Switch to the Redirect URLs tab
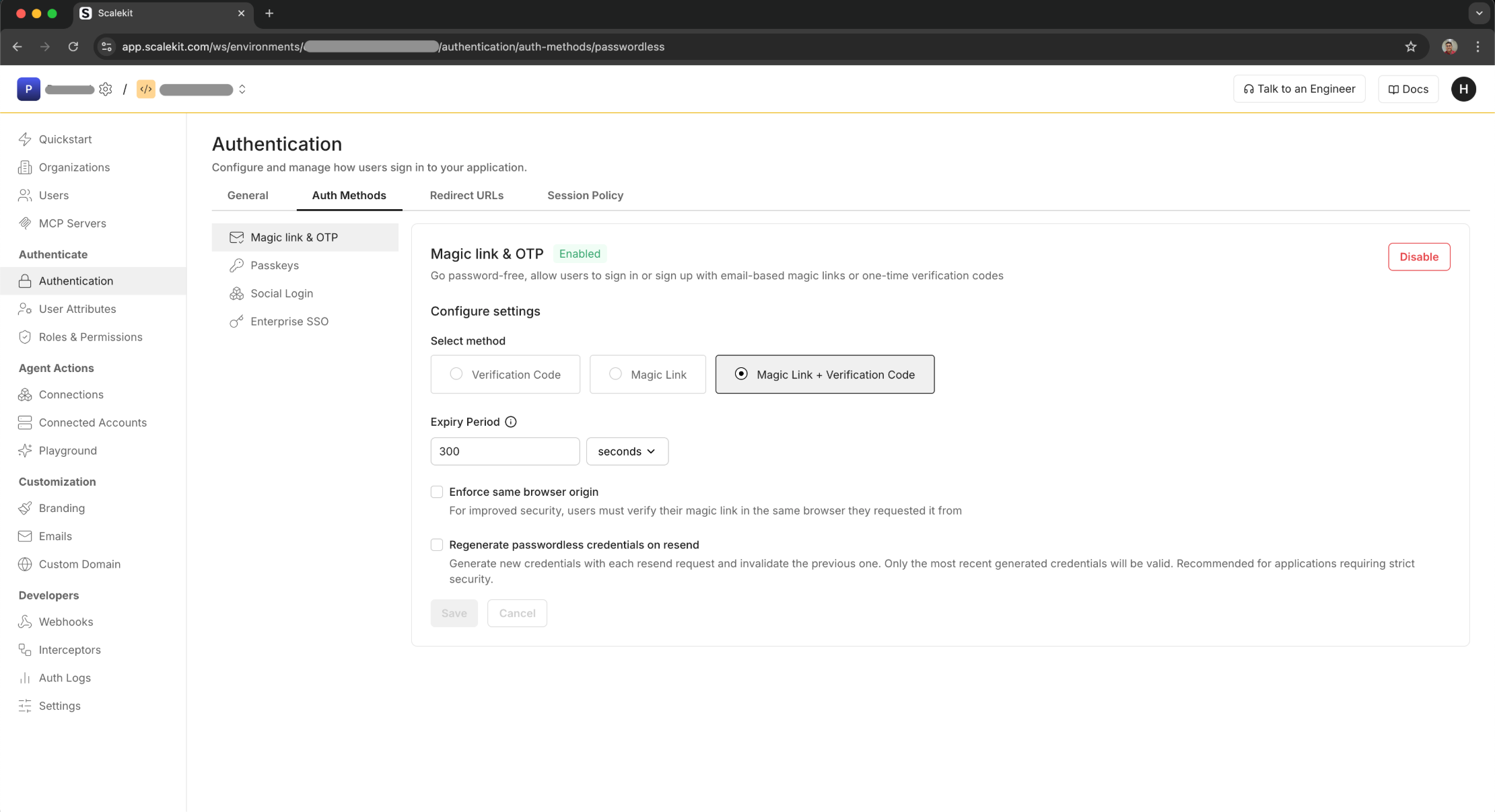Image resolution: width=1495 pixels, height=812 pixels. pos(466,195)
